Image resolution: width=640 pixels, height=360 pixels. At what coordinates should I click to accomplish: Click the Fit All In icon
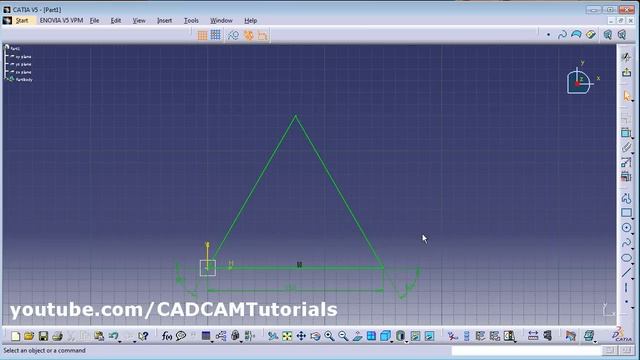point(287,336)
